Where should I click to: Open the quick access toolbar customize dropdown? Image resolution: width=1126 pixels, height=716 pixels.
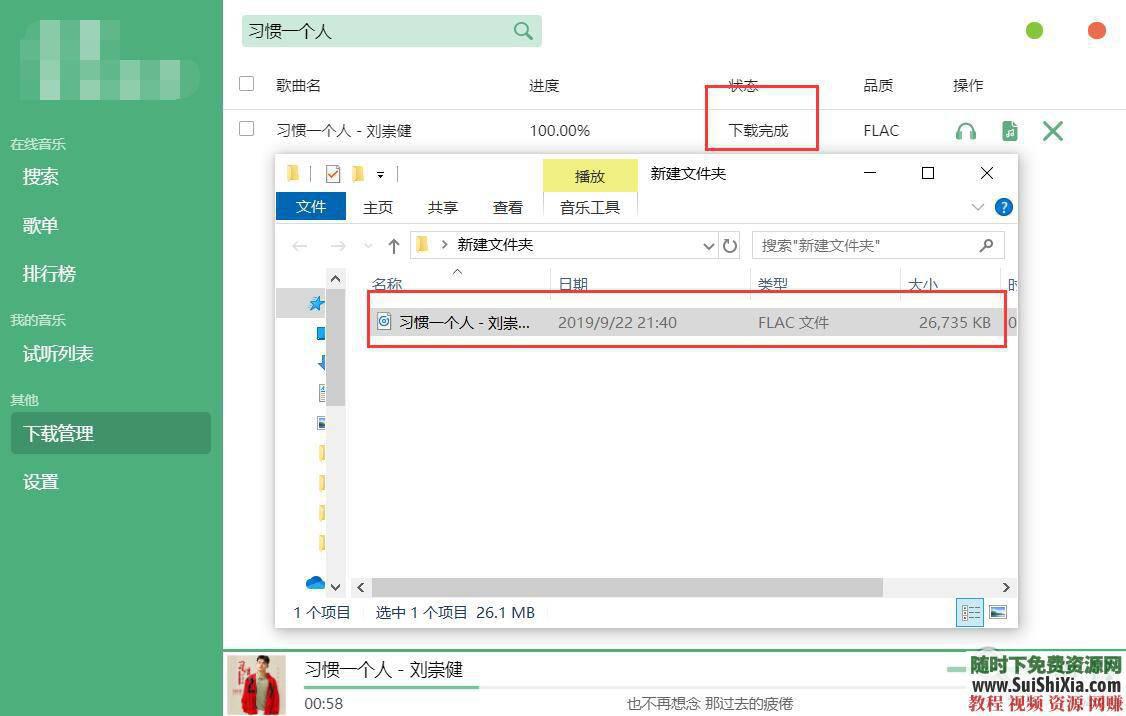381,173
